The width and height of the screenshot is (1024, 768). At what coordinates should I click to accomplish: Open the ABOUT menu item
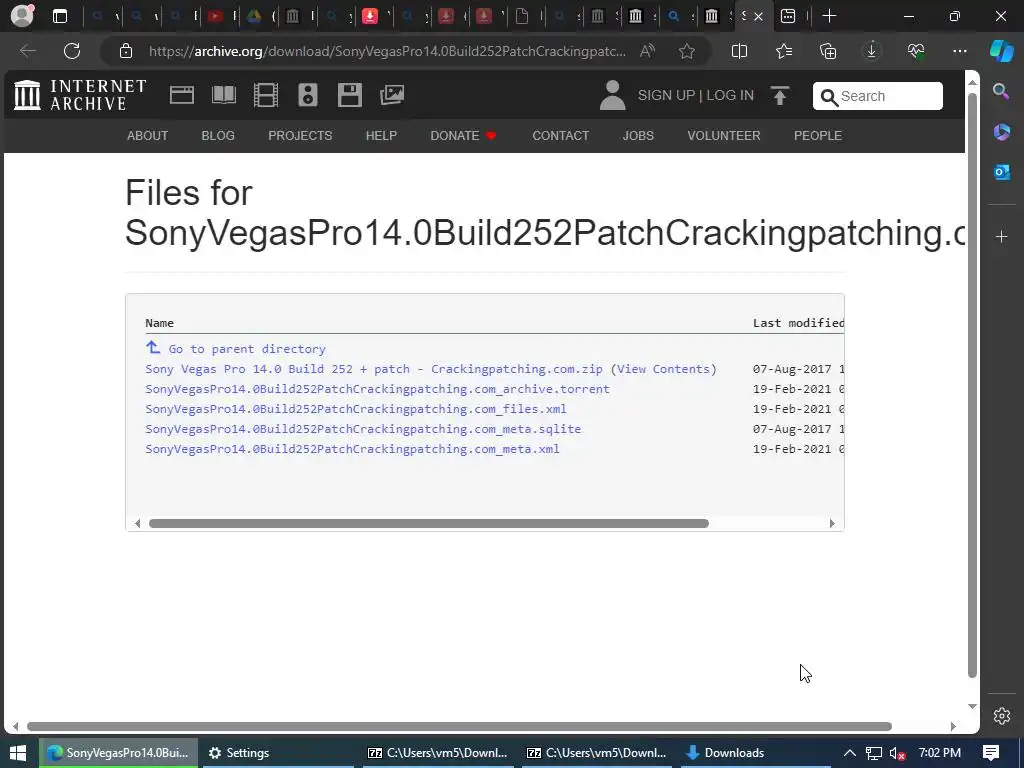pyautogui.click(x=148, y=136)
